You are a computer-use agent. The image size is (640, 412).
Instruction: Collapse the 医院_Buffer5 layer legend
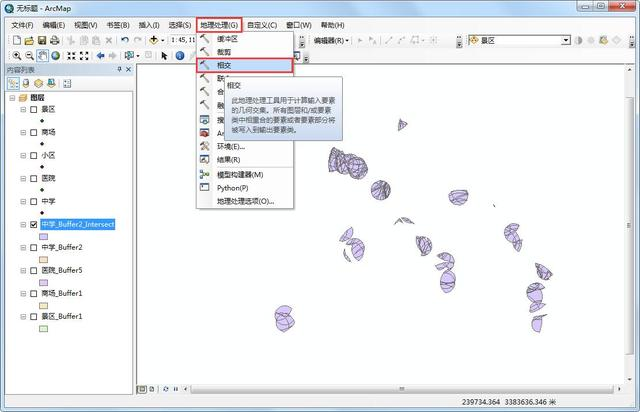(23, 270)
